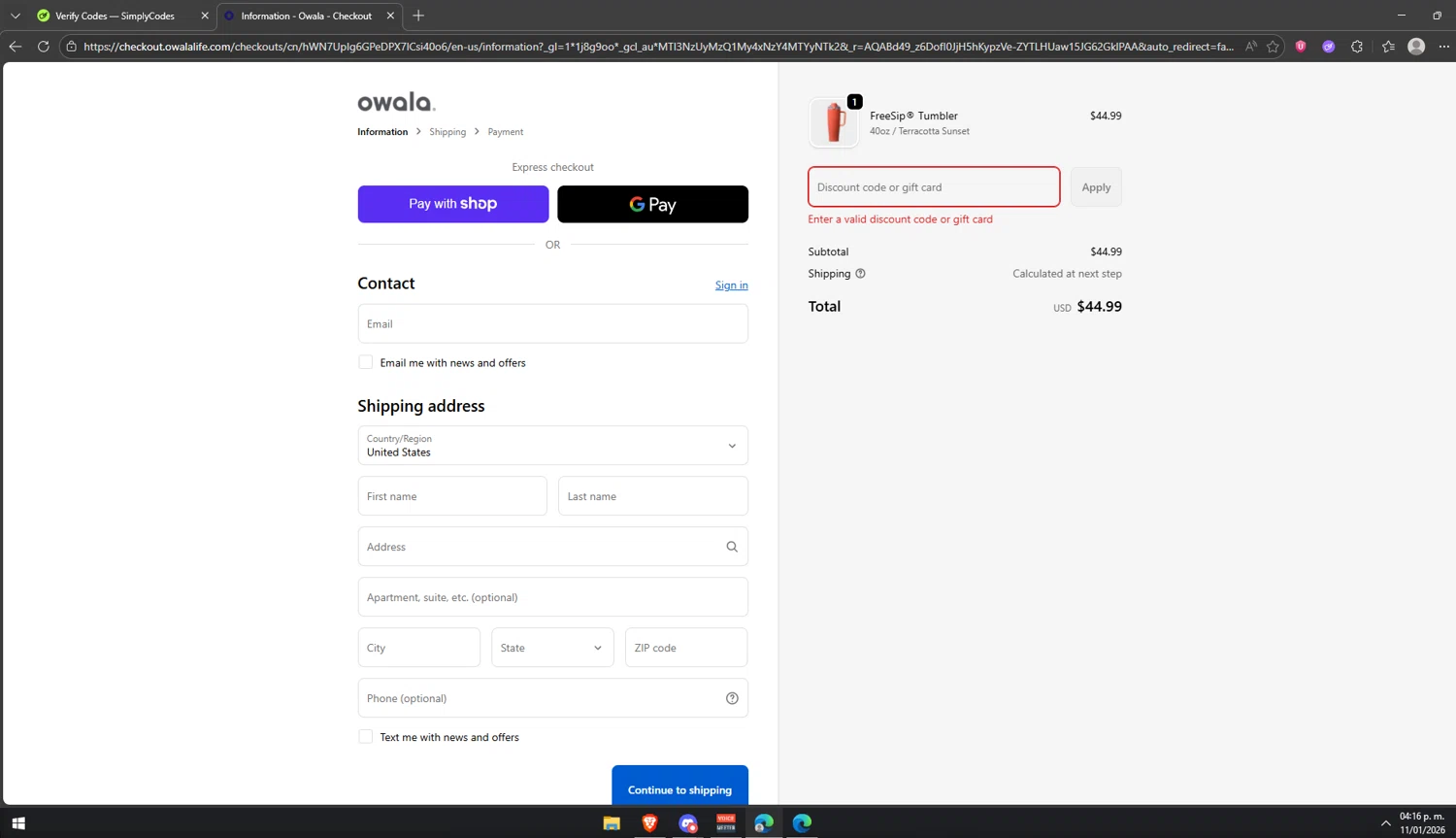Enable Email me with news and offers
This screenshot has width=1456, height=838.
pos(365,362)
